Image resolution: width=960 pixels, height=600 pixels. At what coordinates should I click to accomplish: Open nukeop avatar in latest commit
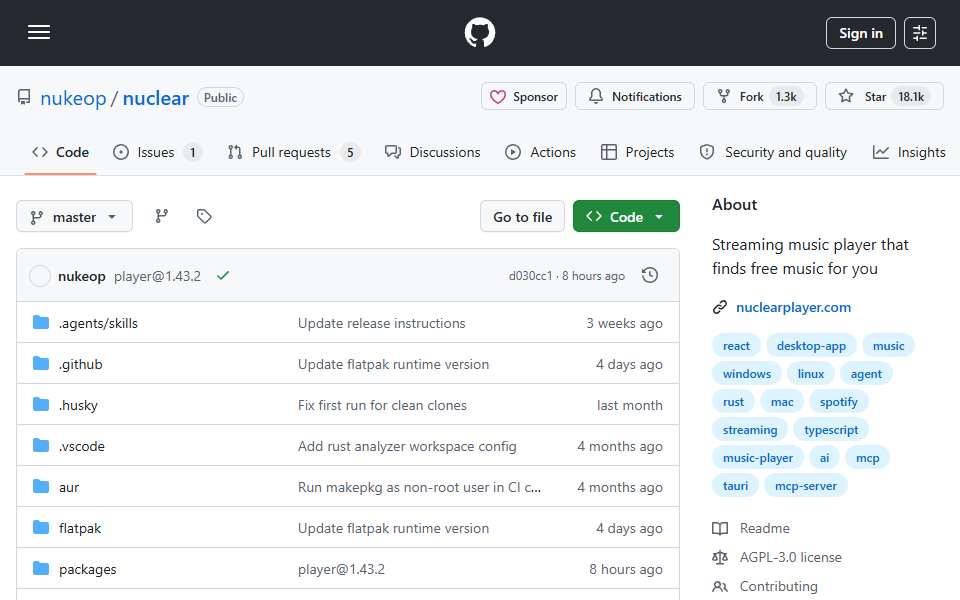click(40, 276)
